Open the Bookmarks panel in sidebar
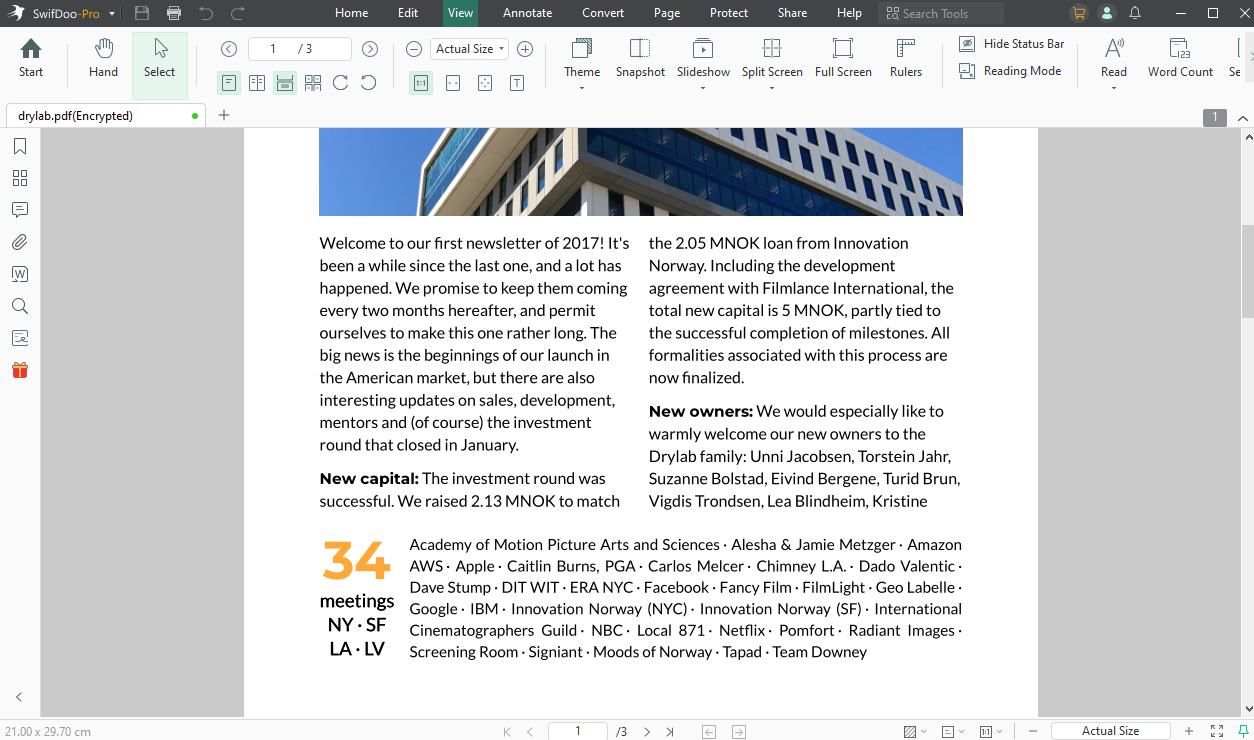The width and height of the screenshot is (1254, 740). tap(20, 146)
